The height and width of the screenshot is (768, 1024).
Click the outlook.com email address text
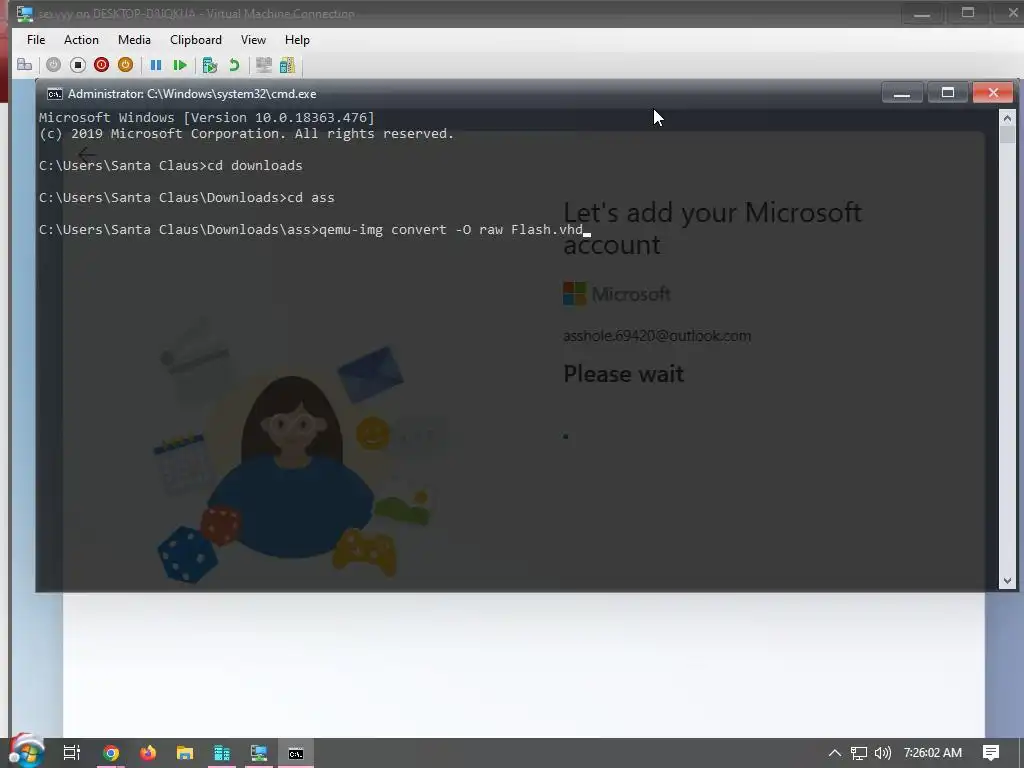pos(657,336)
